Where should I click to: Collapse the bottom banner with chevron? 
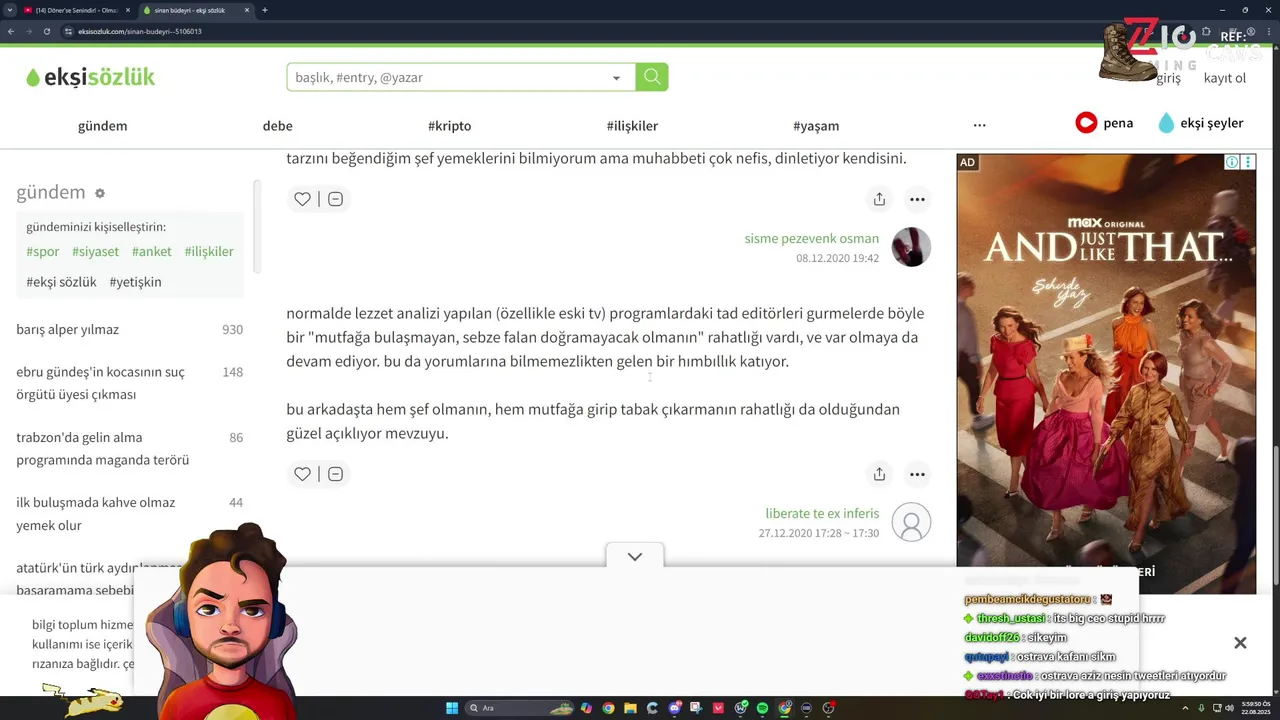pos(635,556)
